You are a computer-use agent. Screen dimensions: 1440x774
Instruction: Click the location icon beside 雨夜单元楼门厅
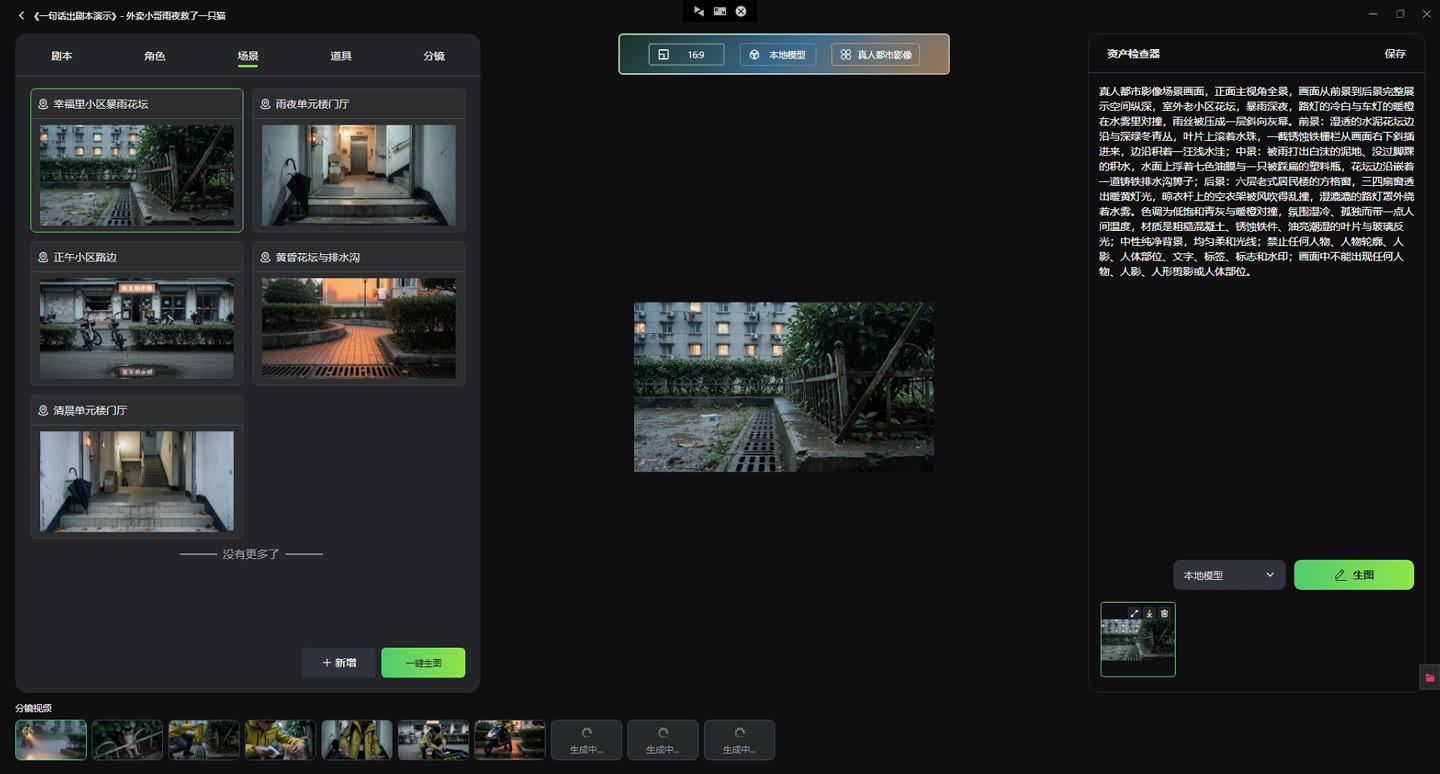[265, 104]
